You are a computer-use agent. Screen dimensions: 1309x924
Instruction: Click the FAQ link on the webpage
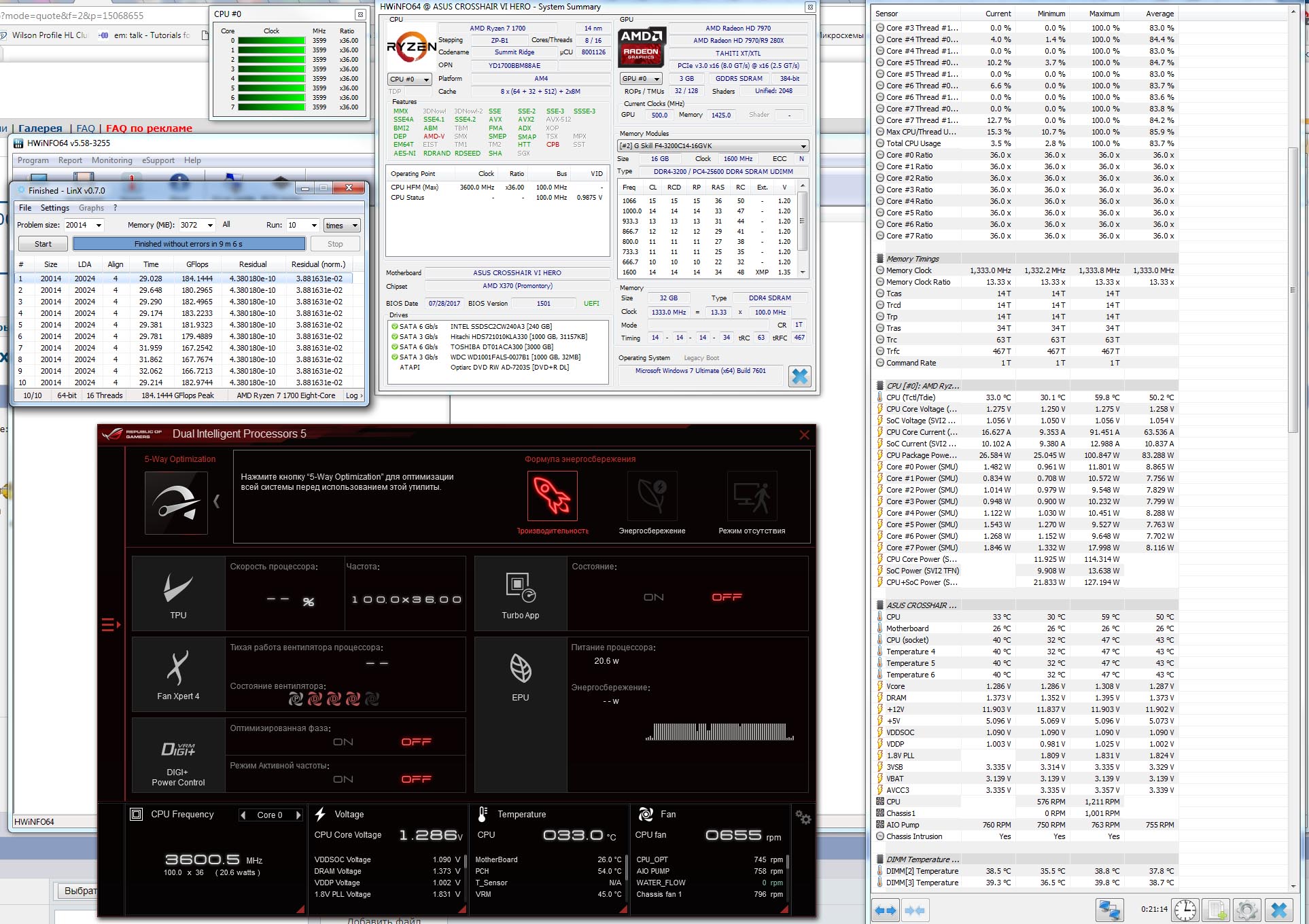point(86,128)
